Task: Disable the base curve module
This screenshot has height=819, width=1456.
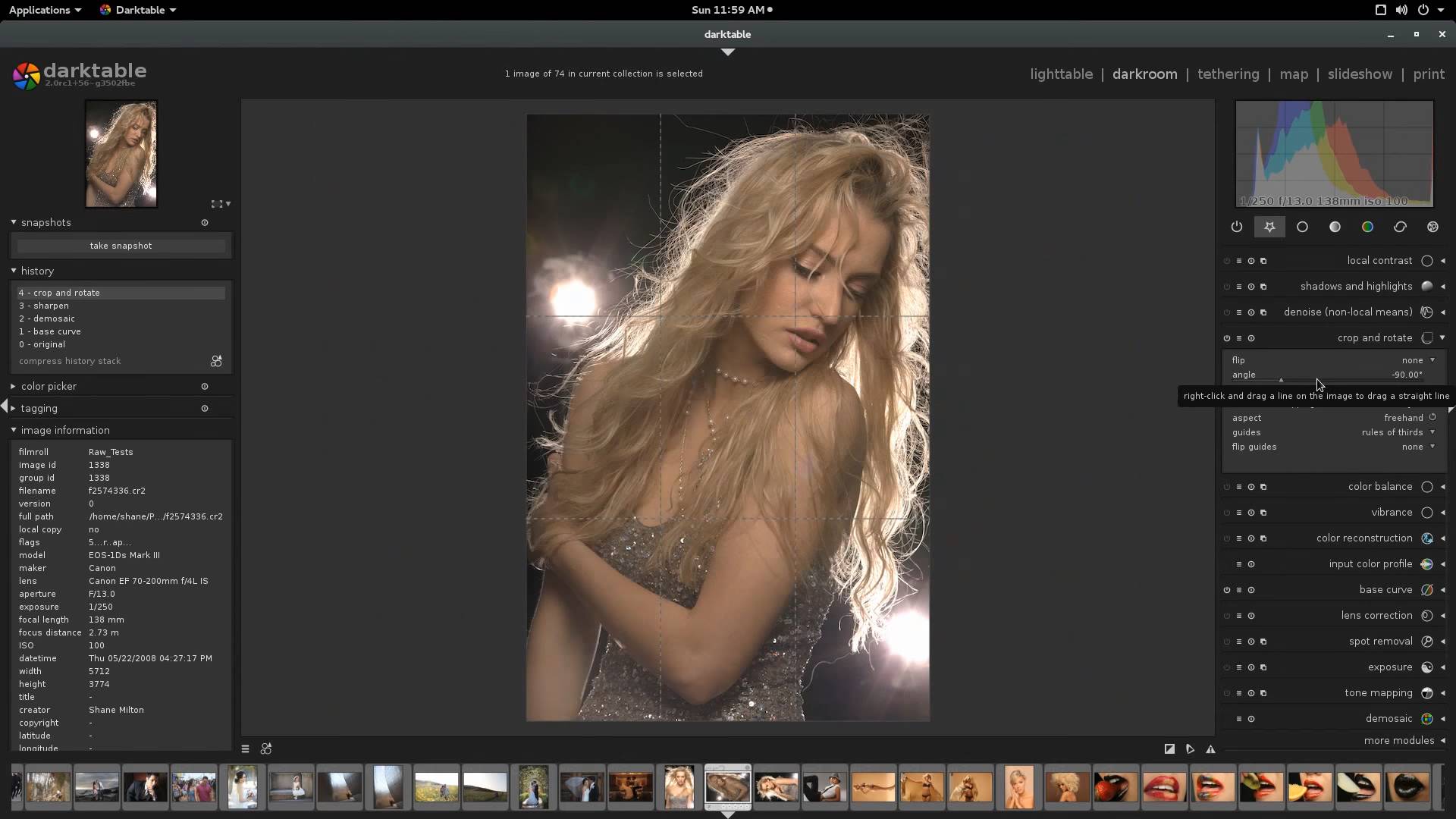Action: tap(1227, 590)
